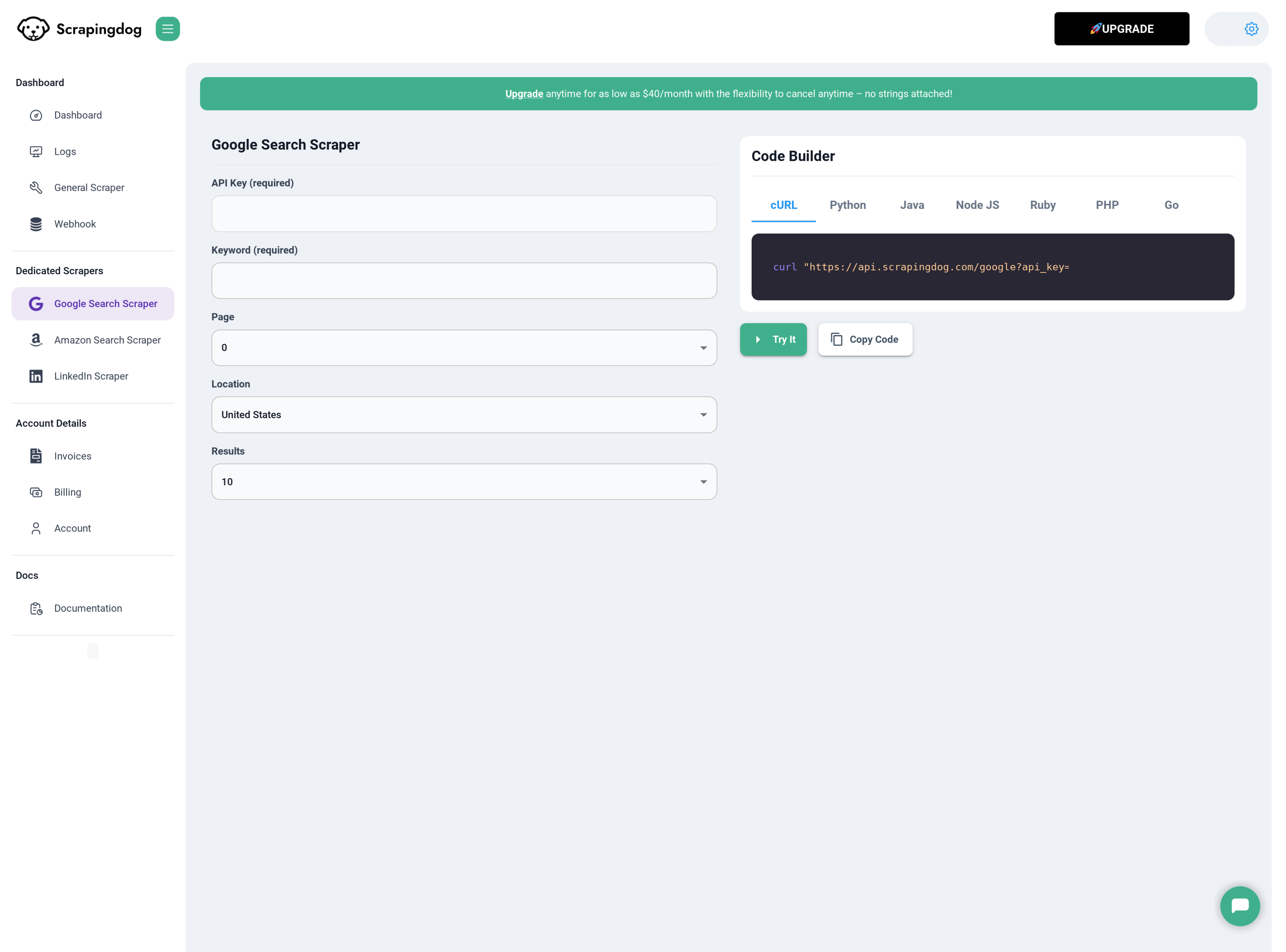Open LinkedIn Scraper sidebar item

coord(93,376)
